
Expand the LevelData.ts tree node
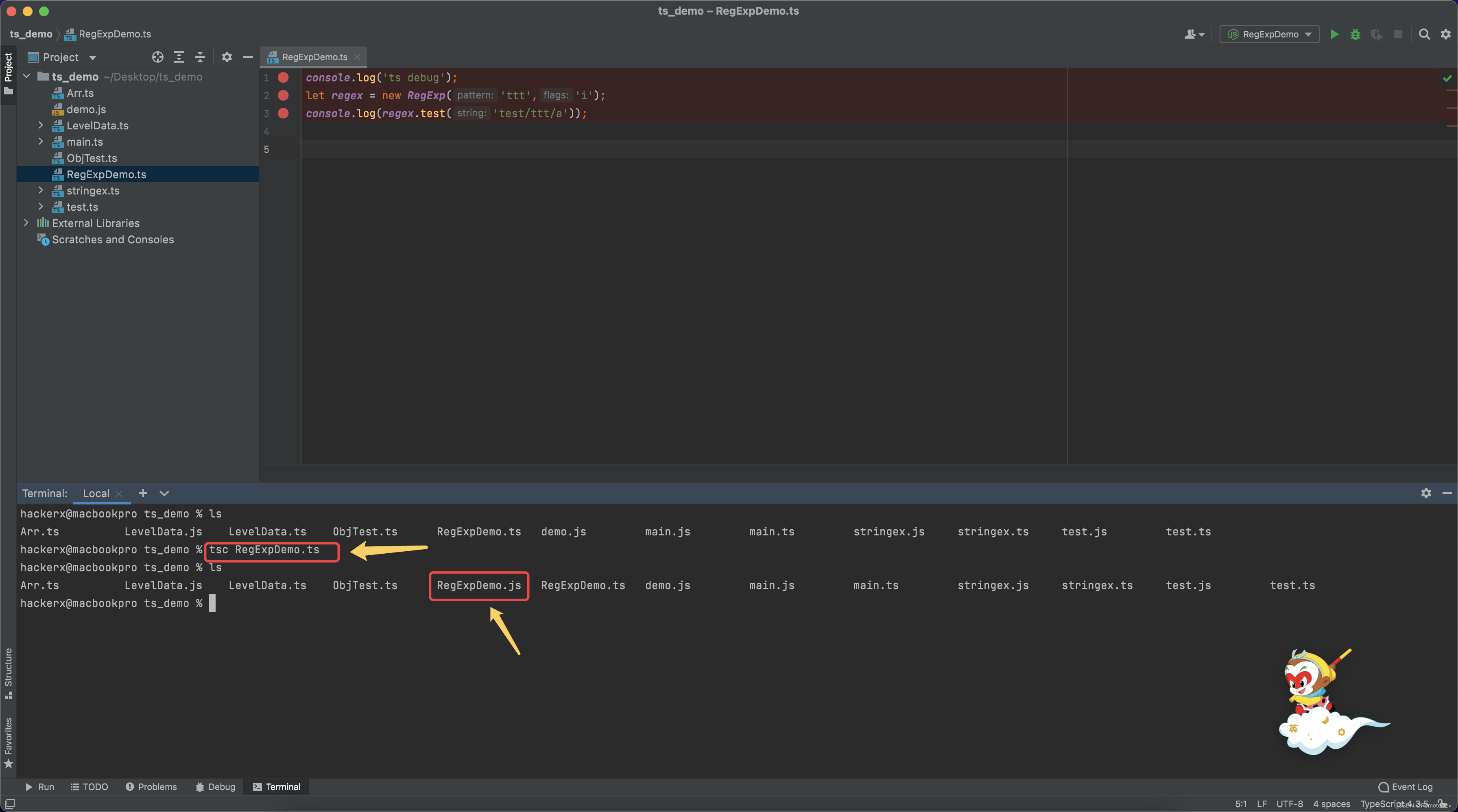pos(41,125)
